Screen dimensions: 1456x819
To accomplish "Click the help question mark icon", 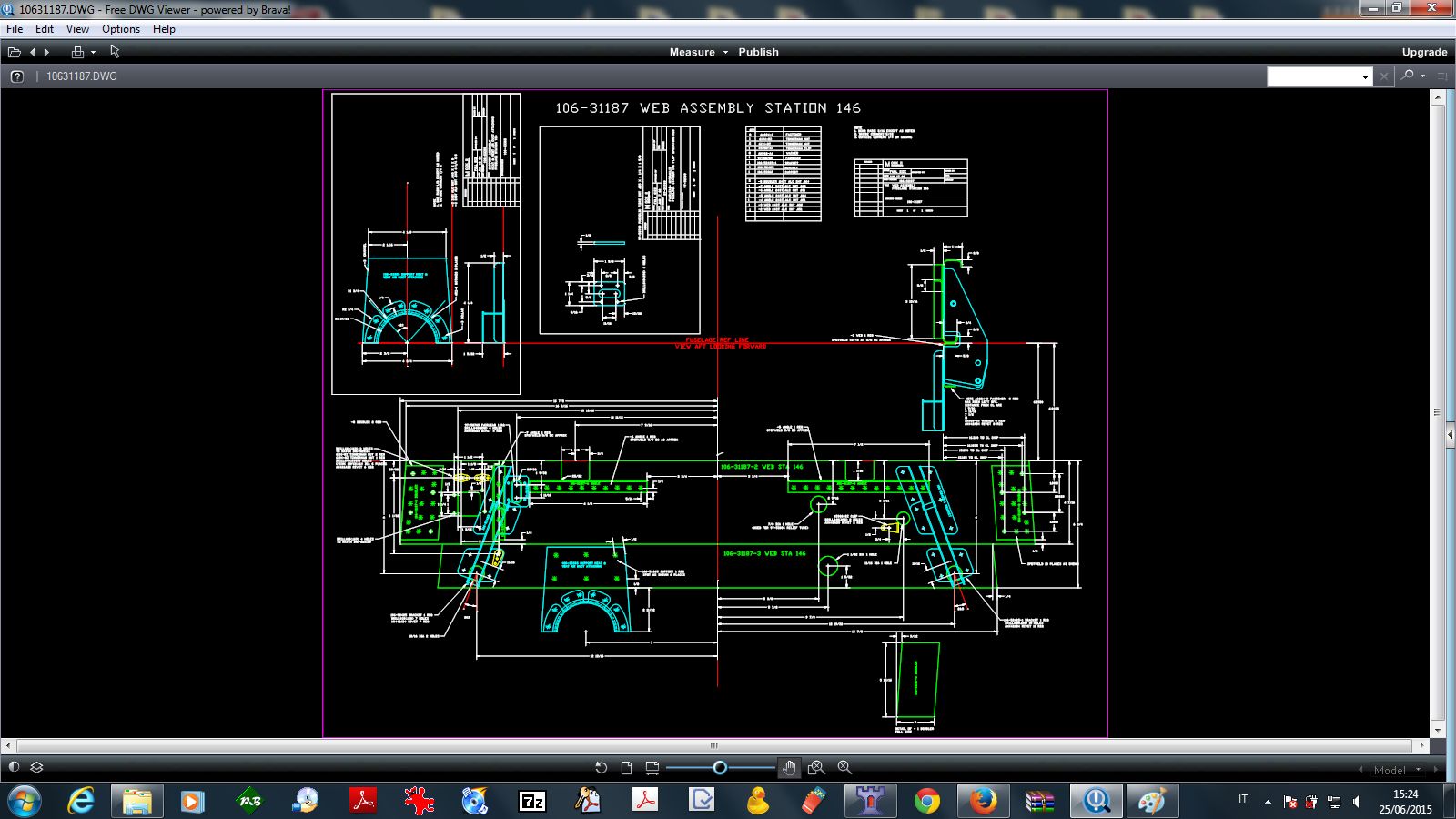I will tap(16, 76).
